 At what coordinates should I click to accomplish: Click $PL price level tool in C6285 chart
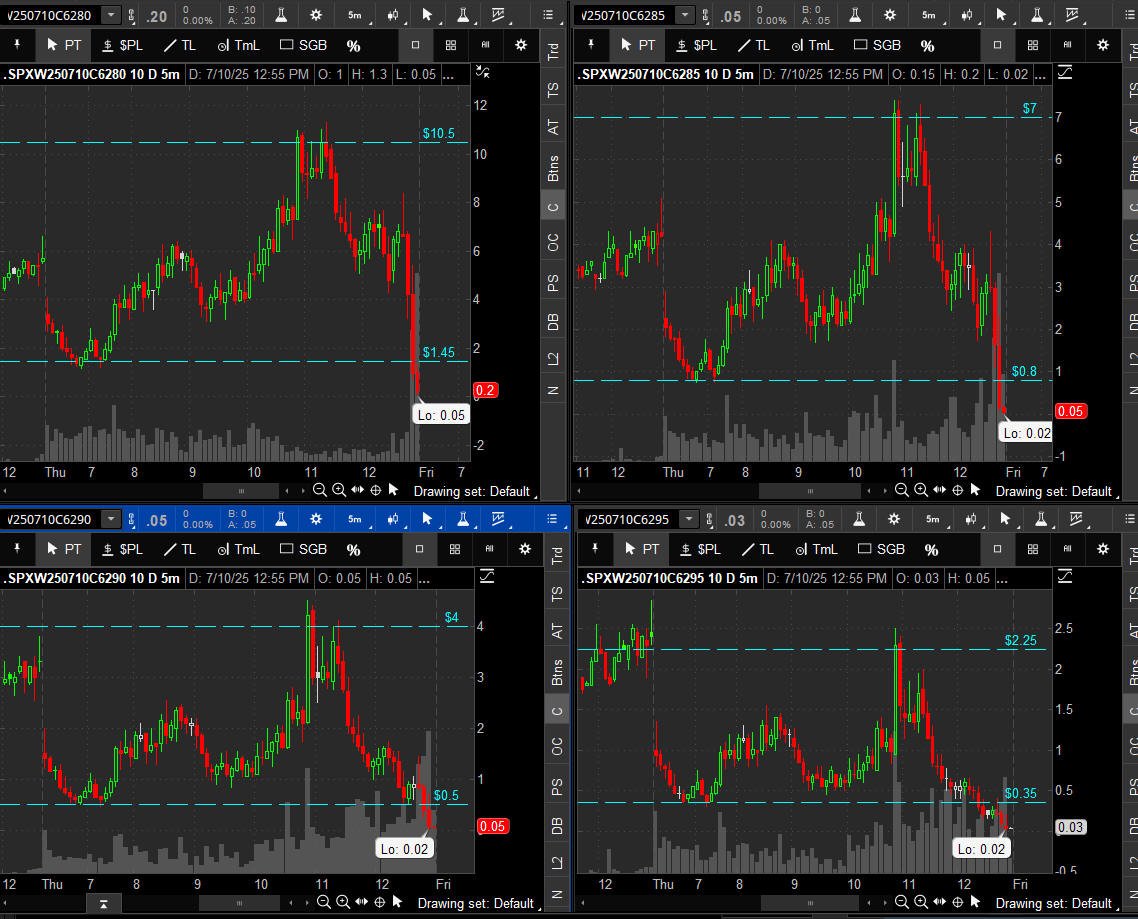point(696,45)
